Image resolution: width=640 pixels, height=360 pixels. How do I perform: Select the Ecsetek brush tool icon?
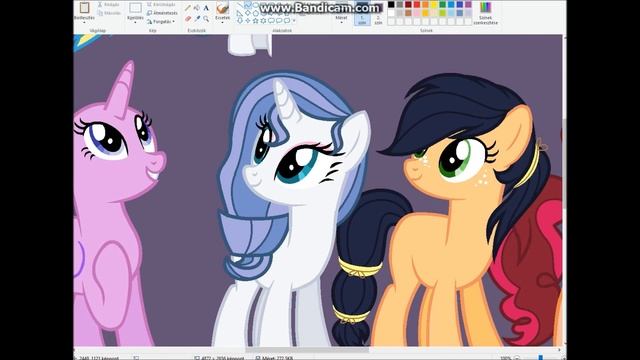click(222, 8)
